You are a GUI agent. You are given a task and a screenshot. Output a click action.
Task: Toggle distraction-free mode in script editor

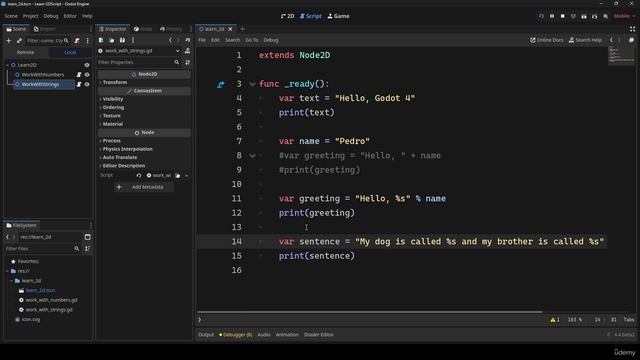coord(632,29)
